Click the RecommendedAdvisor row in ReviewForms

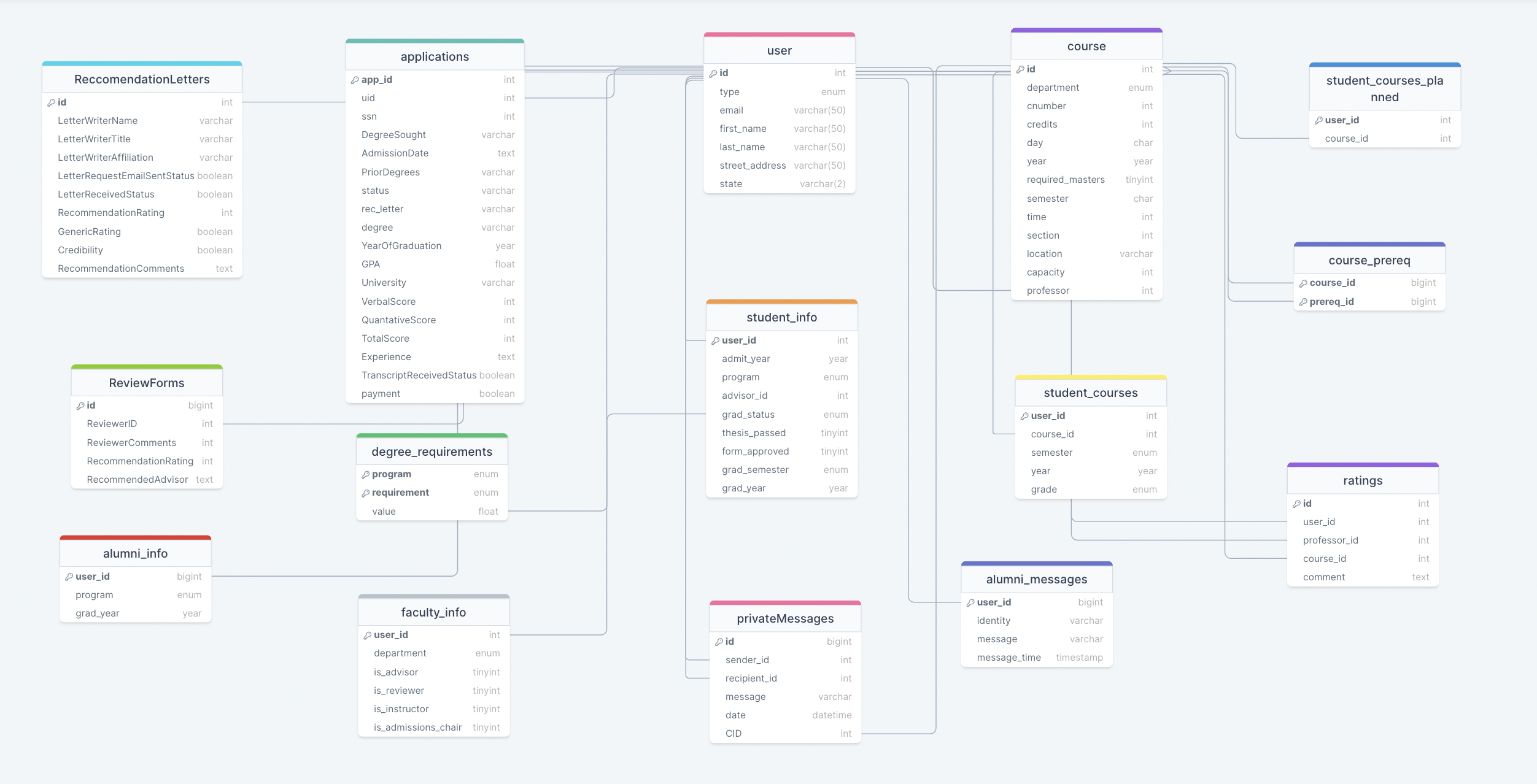tap(147, 480)
